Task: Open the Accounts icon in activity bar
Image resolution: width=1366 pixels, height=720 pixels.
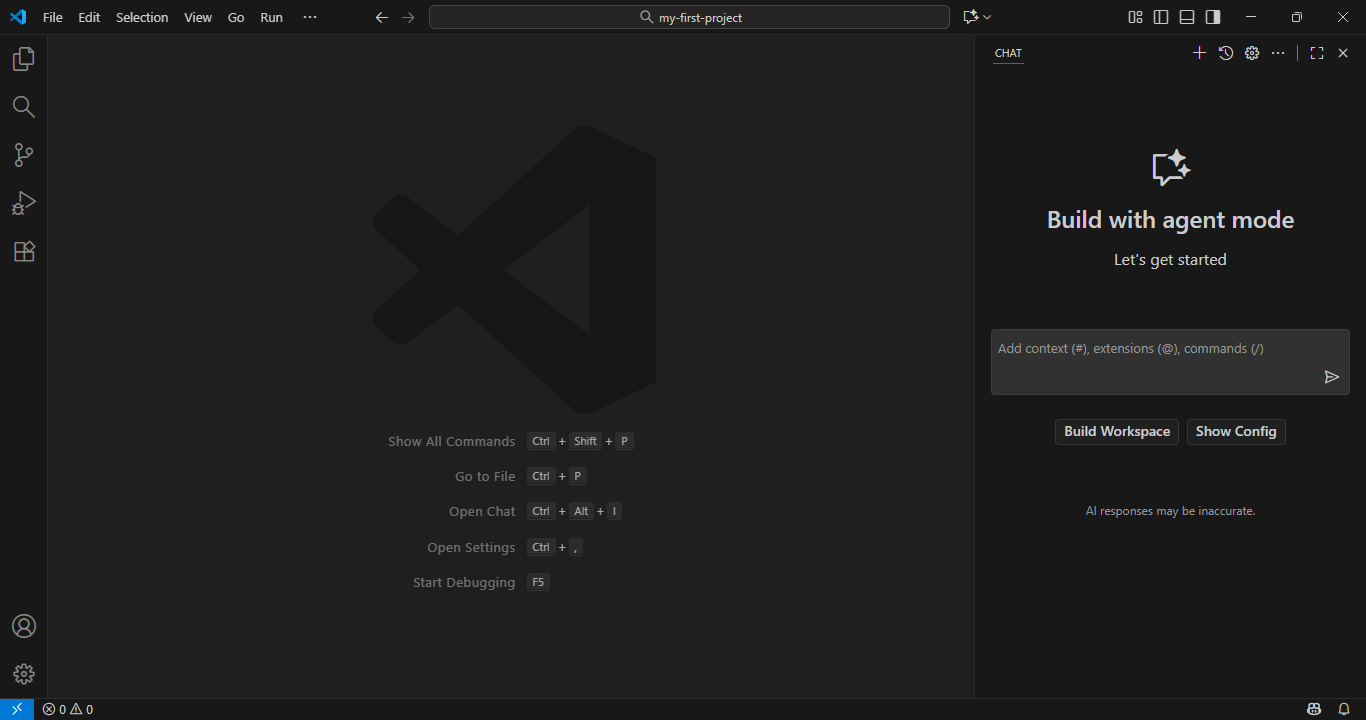Action: point(23,625)
